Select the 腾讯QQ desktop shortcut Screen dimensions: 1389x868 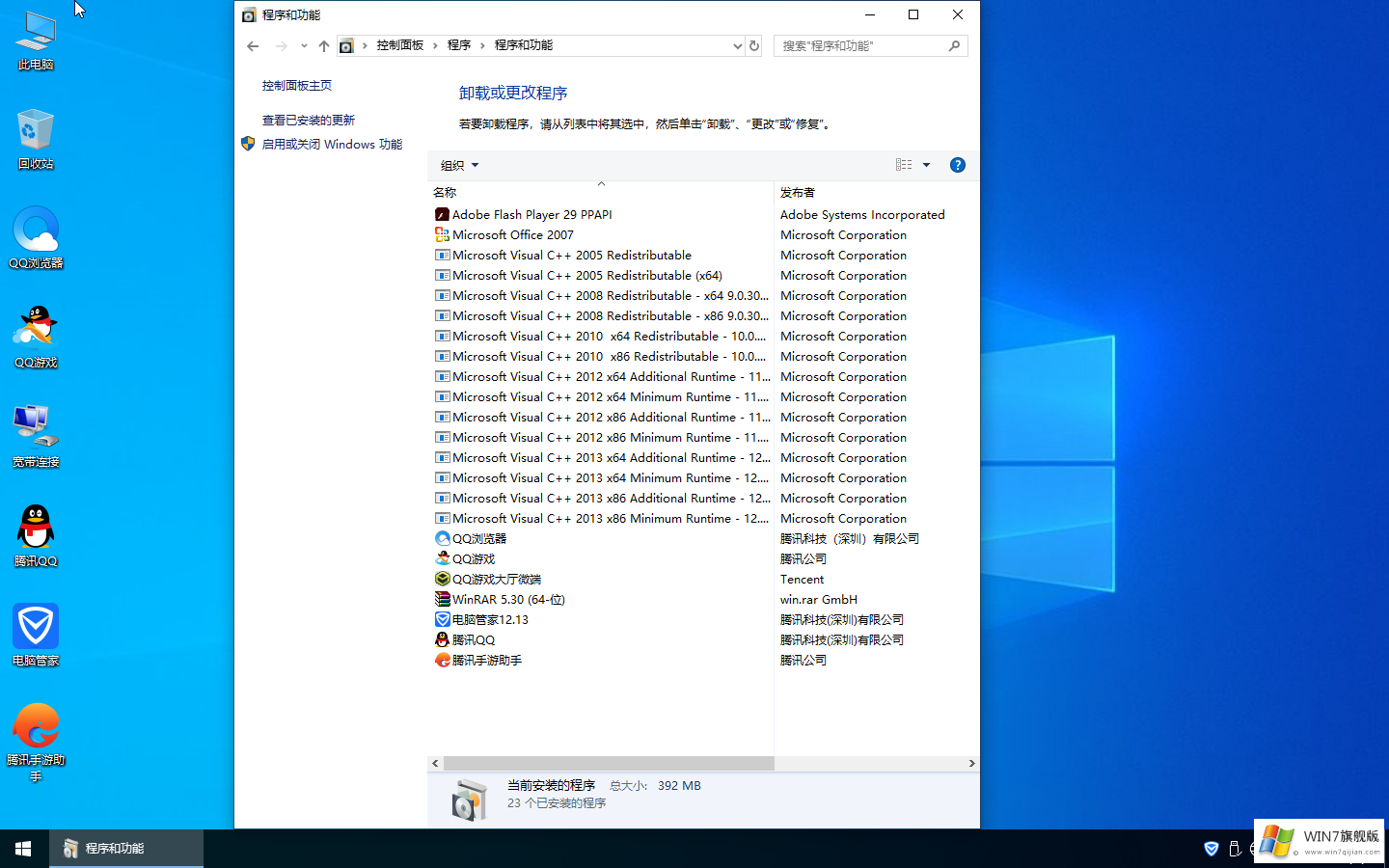36,536
